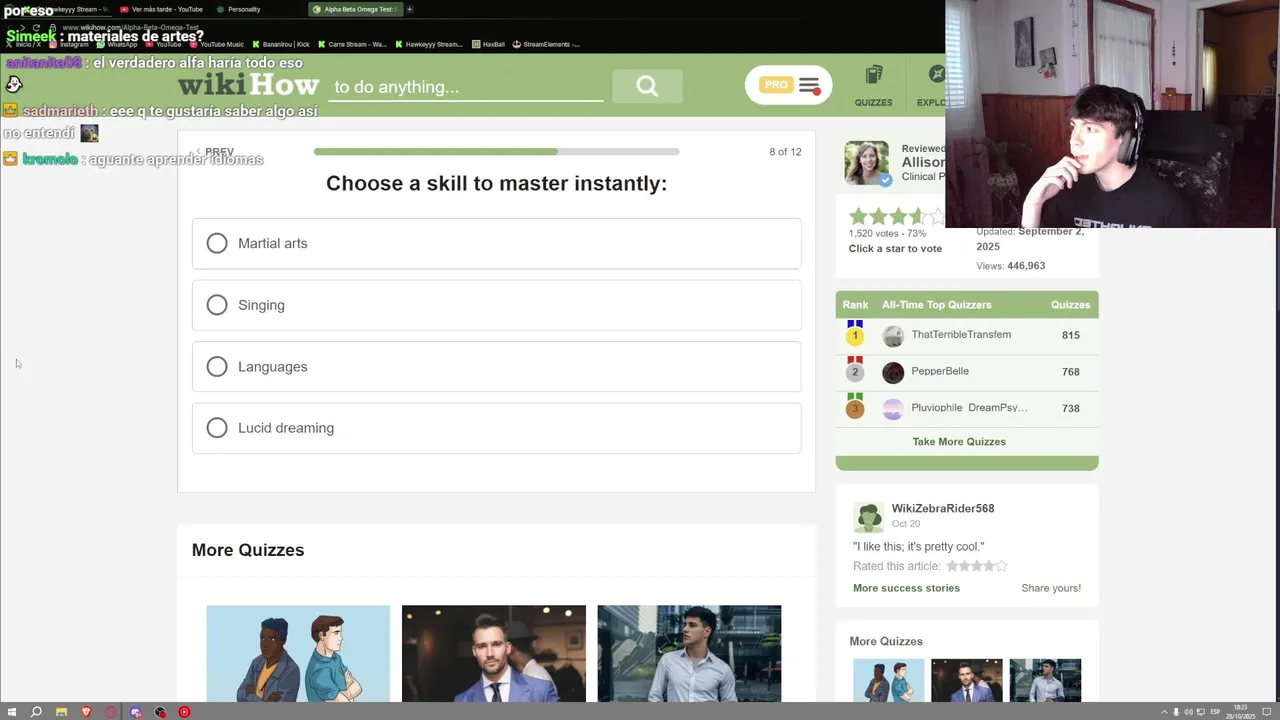This screenshot has width=1280, height=720.
Task: Click the taskbar clock showing 18:23
Action: click(1241, 712)
